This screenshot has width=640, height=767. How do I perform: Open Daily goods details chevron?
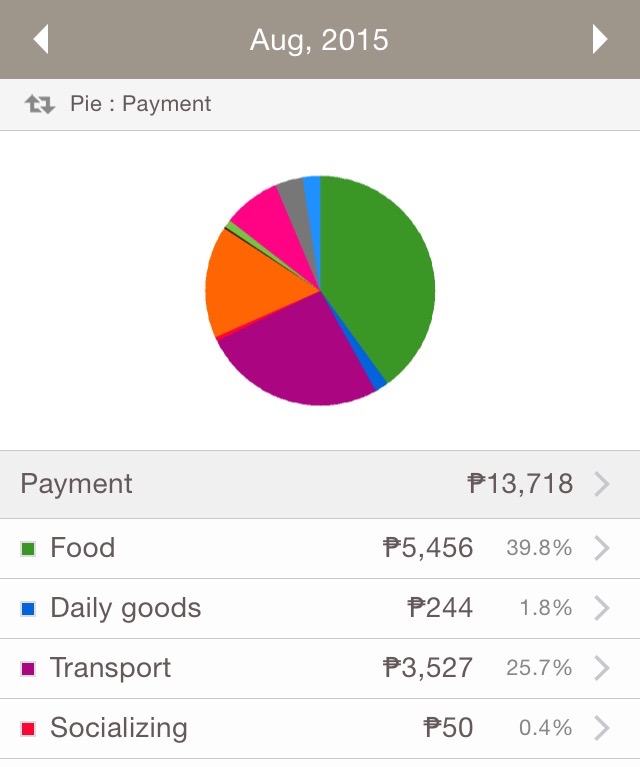[x=602, y=608]
